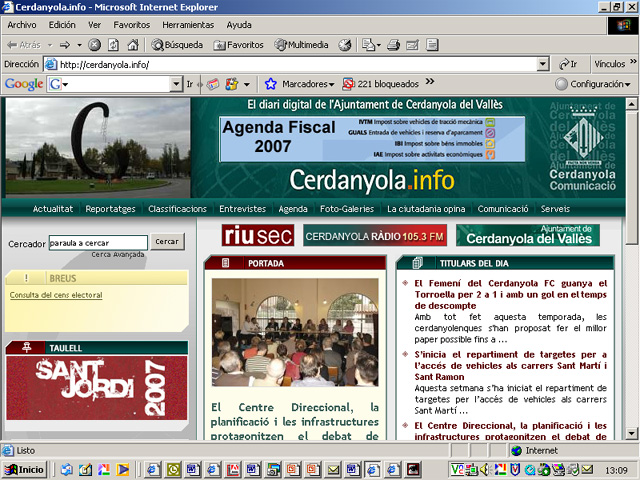Open the Favoritos menu in menu bar

pos(131,25)
